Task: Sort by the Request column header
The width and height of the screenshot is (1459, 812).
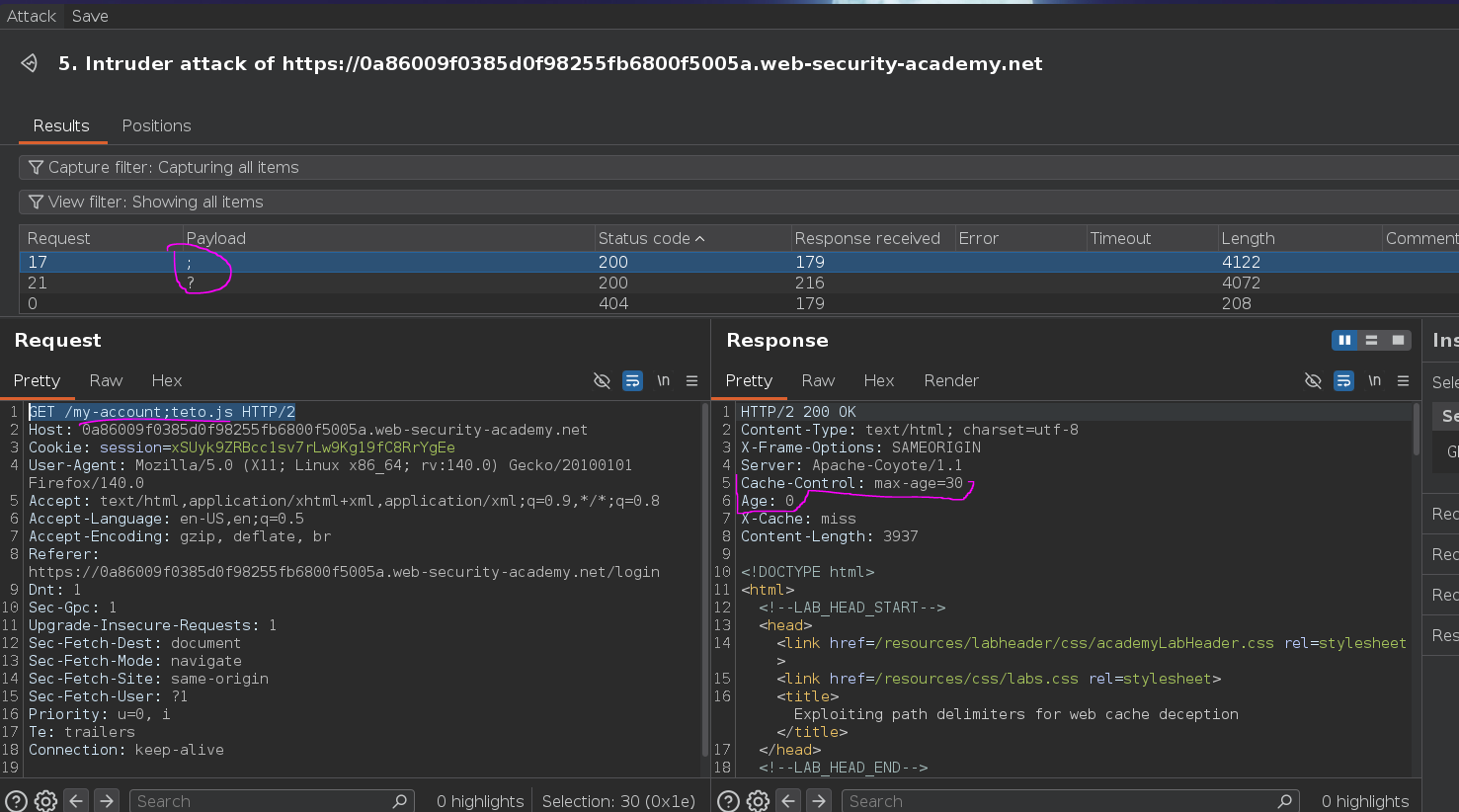Action: [x=99, y=238]
